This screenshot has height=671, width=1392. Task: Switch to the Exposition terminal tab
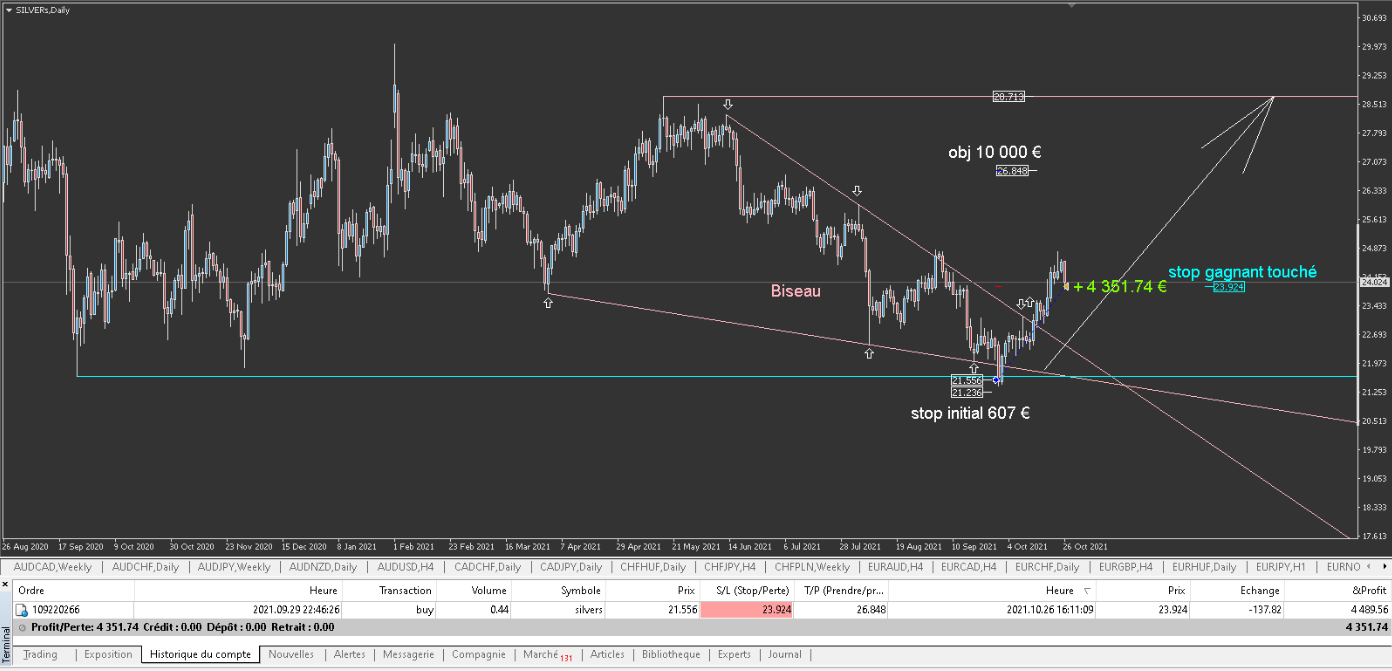tap(108, 654)
